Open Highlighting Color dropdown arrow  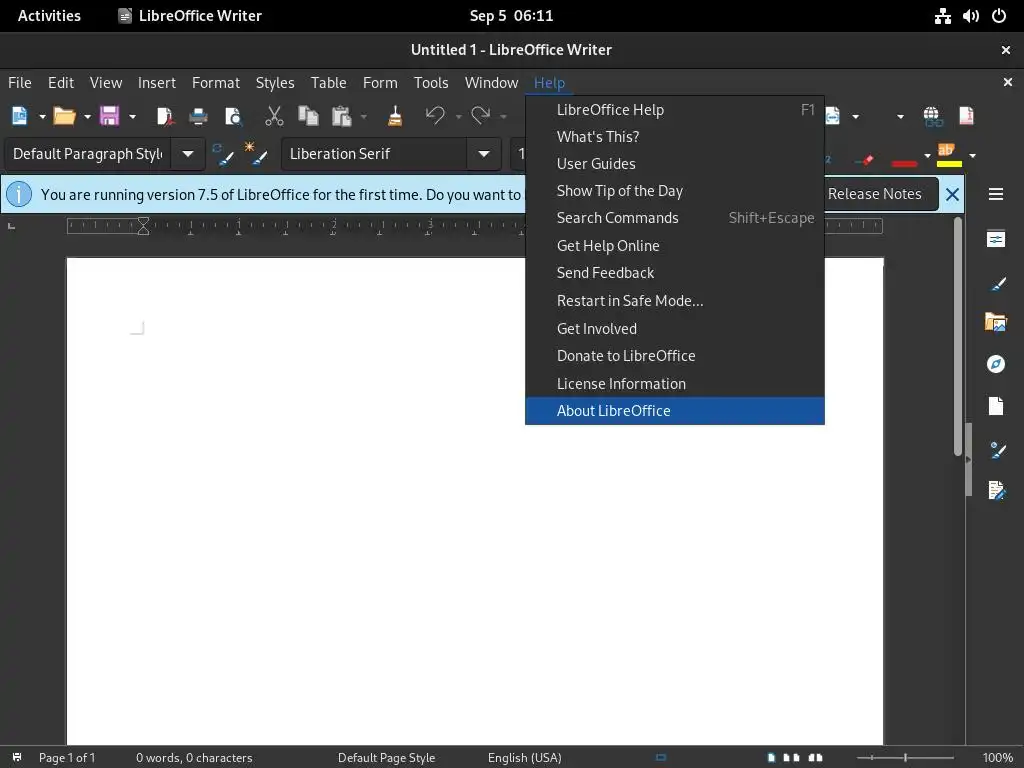click(972, 155)
